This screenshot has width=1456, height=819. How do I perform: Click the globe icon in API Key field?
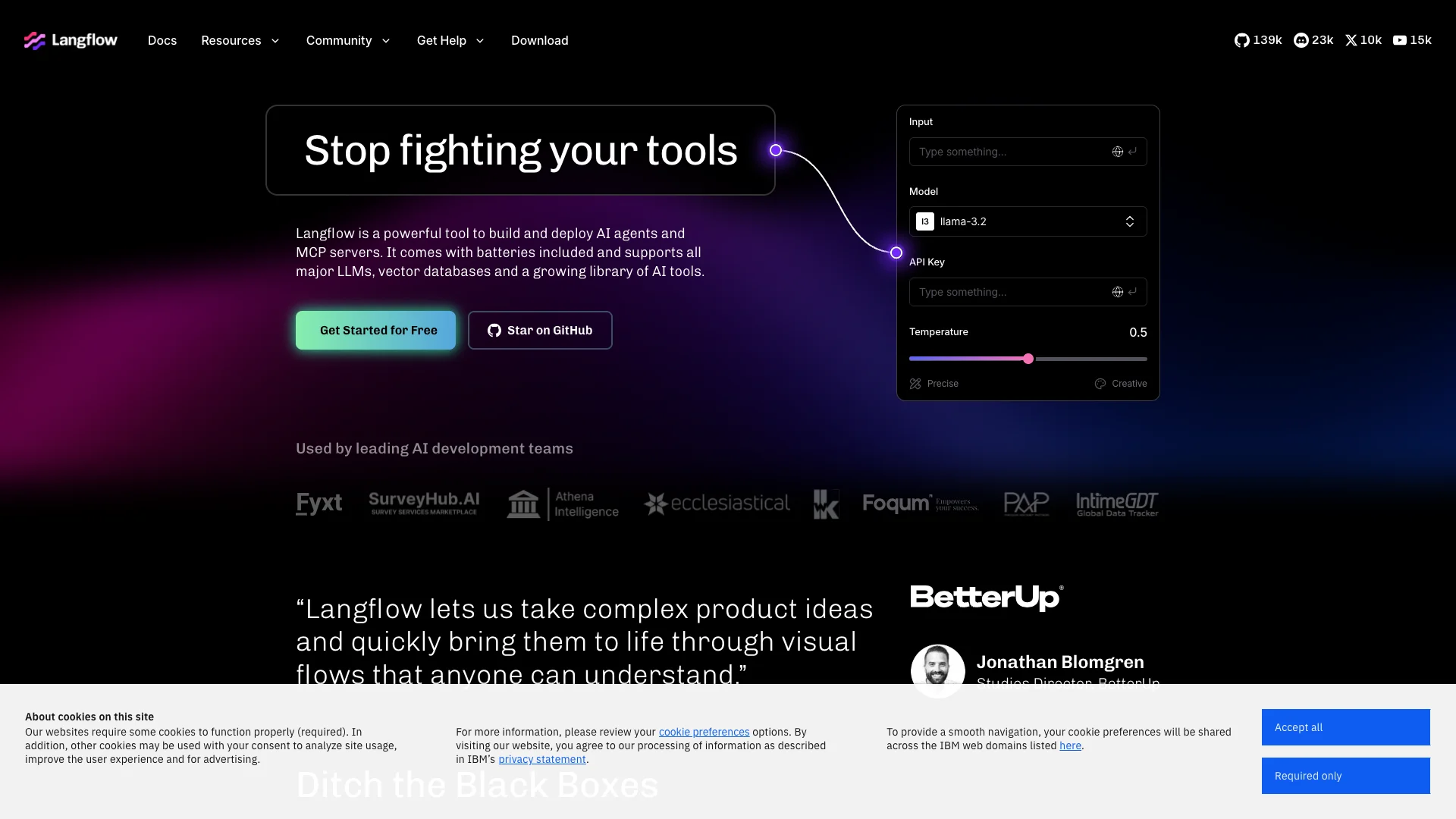1117,292
